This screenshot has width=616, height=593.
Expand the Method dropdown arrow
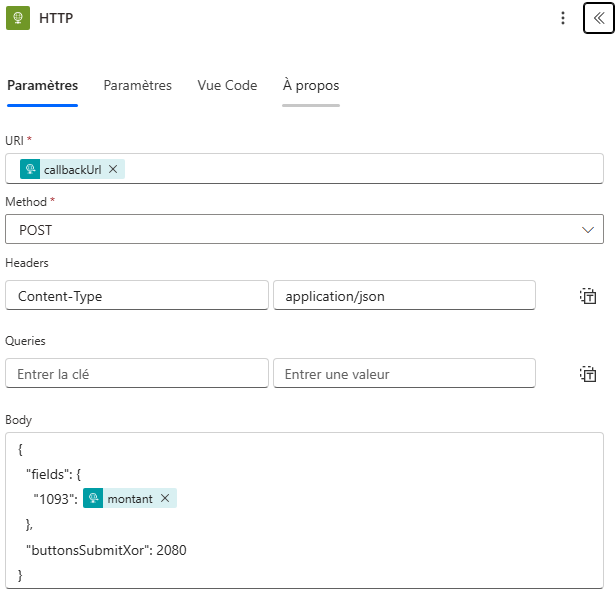tap(588, 230)
